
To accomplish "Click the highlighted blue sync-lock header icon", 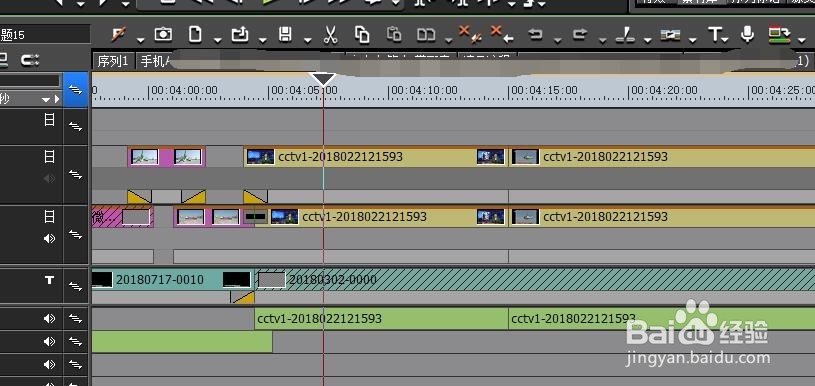I will pyautogui.click(x=76, y=90).
